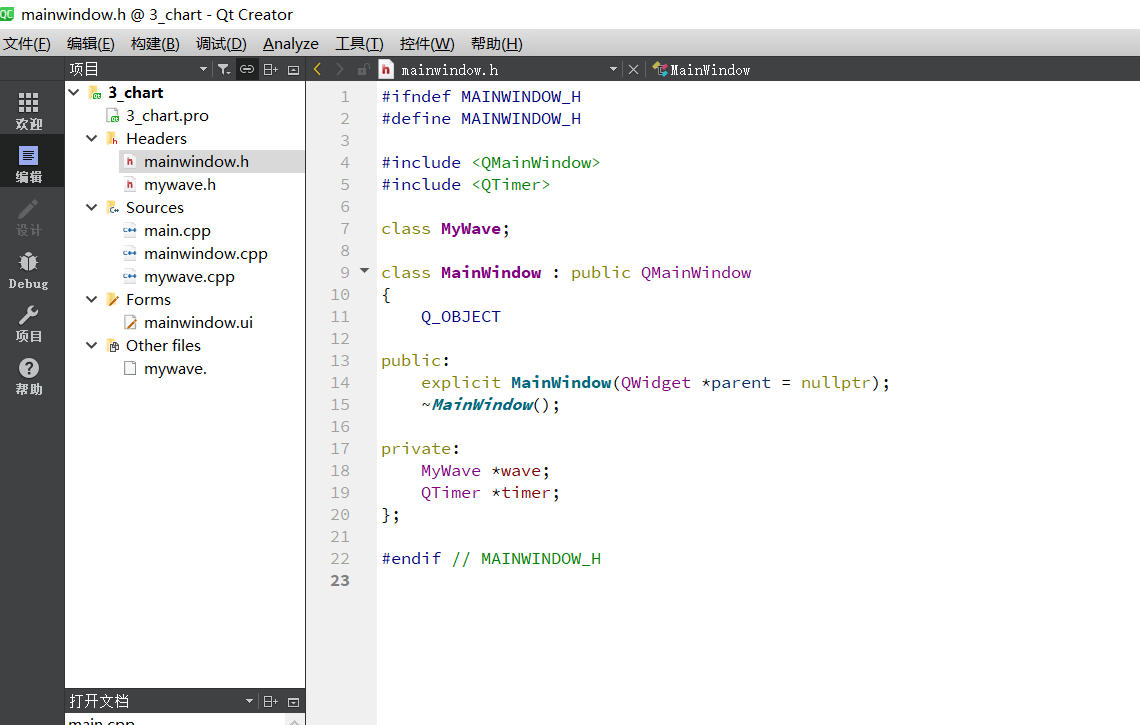Collapse the 3_chart project node
The height and width of the screenshot is (725, 1140).
pyautogui.click(x=74, y=92)
